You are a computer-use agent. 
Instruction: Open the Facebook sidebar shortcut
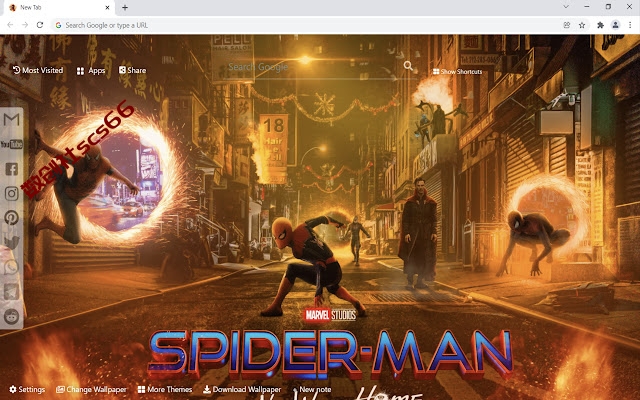(11, 169)
